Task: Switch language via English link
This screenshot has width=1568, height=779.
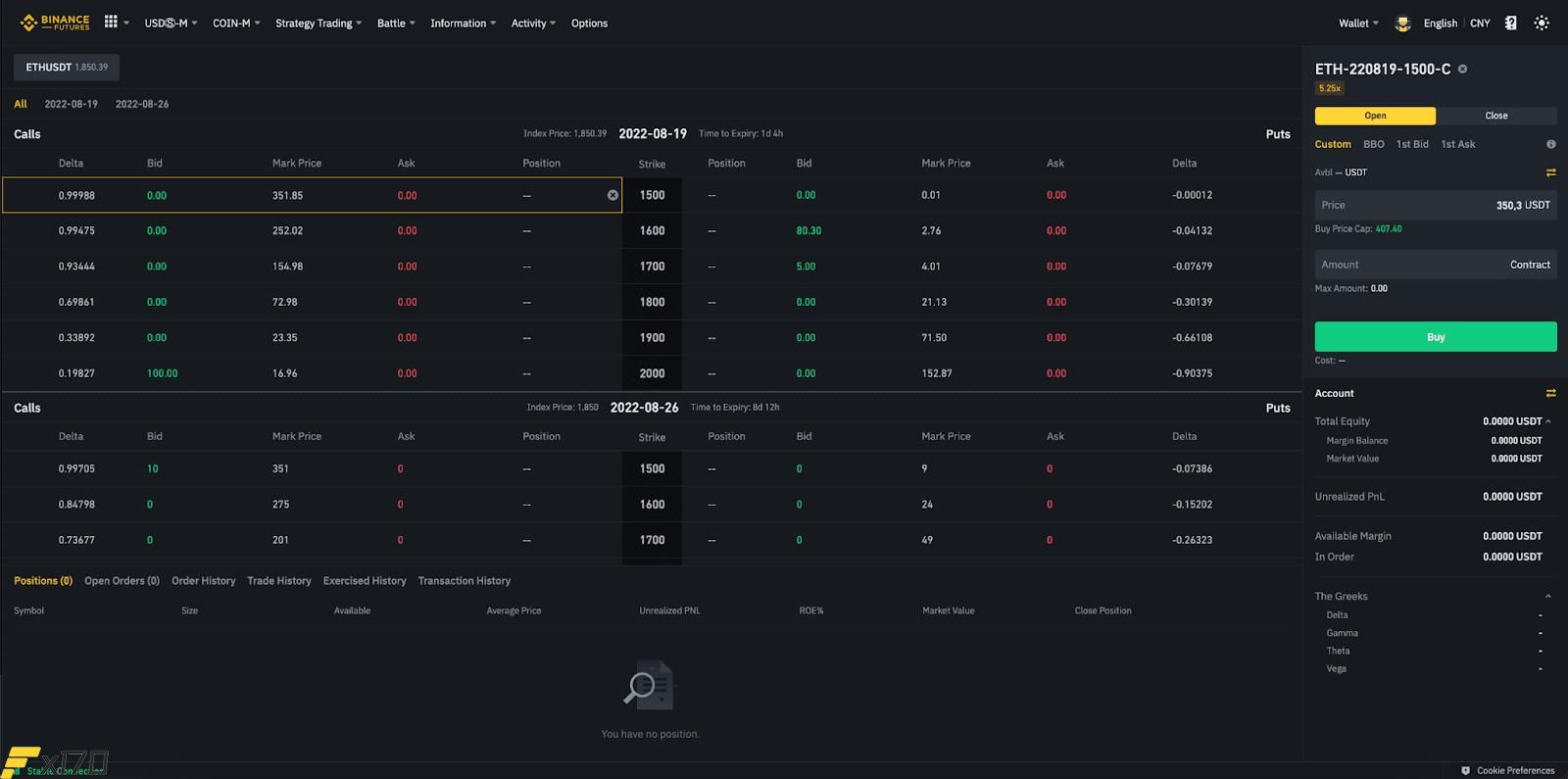Action: pos(1440,24)
